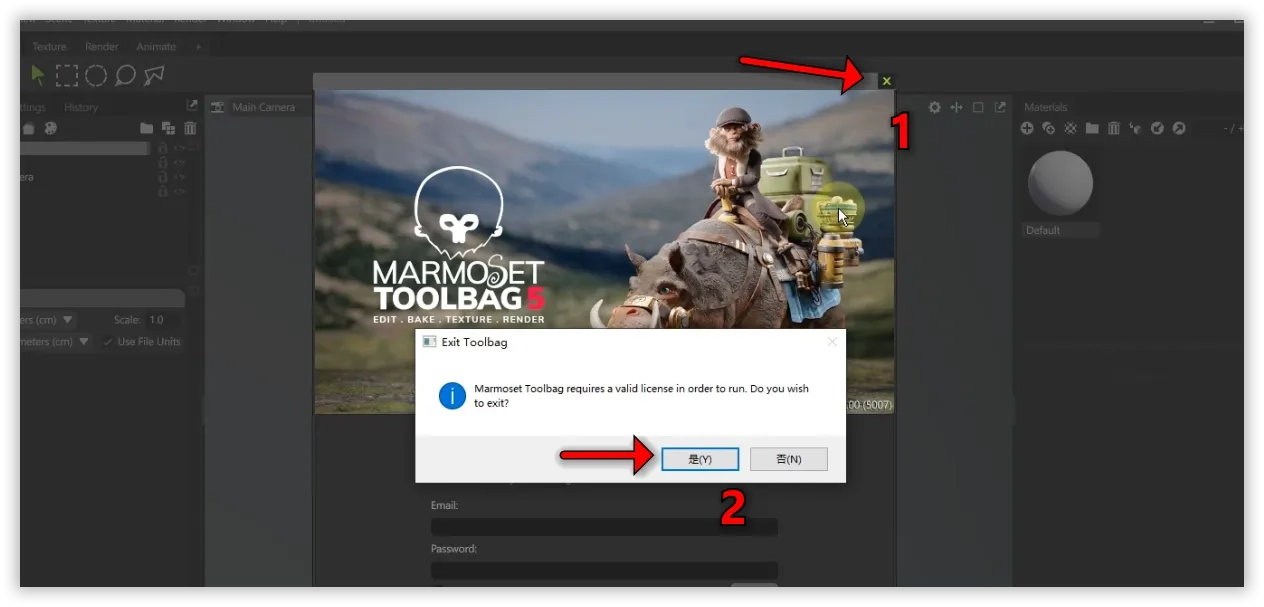Open the lower units (cm) dropdown
The height and width of the screenshot is (607, 1264).
56,342
